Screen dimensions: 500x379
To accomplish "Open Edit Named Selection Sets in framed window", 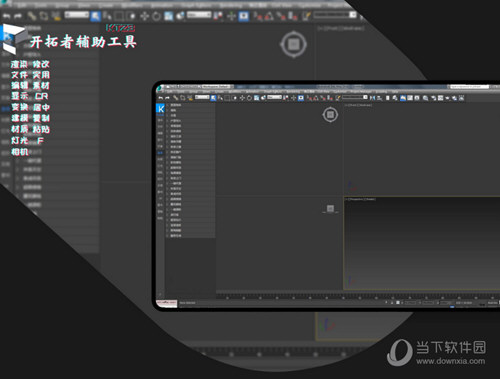I will tap(338, 98).
